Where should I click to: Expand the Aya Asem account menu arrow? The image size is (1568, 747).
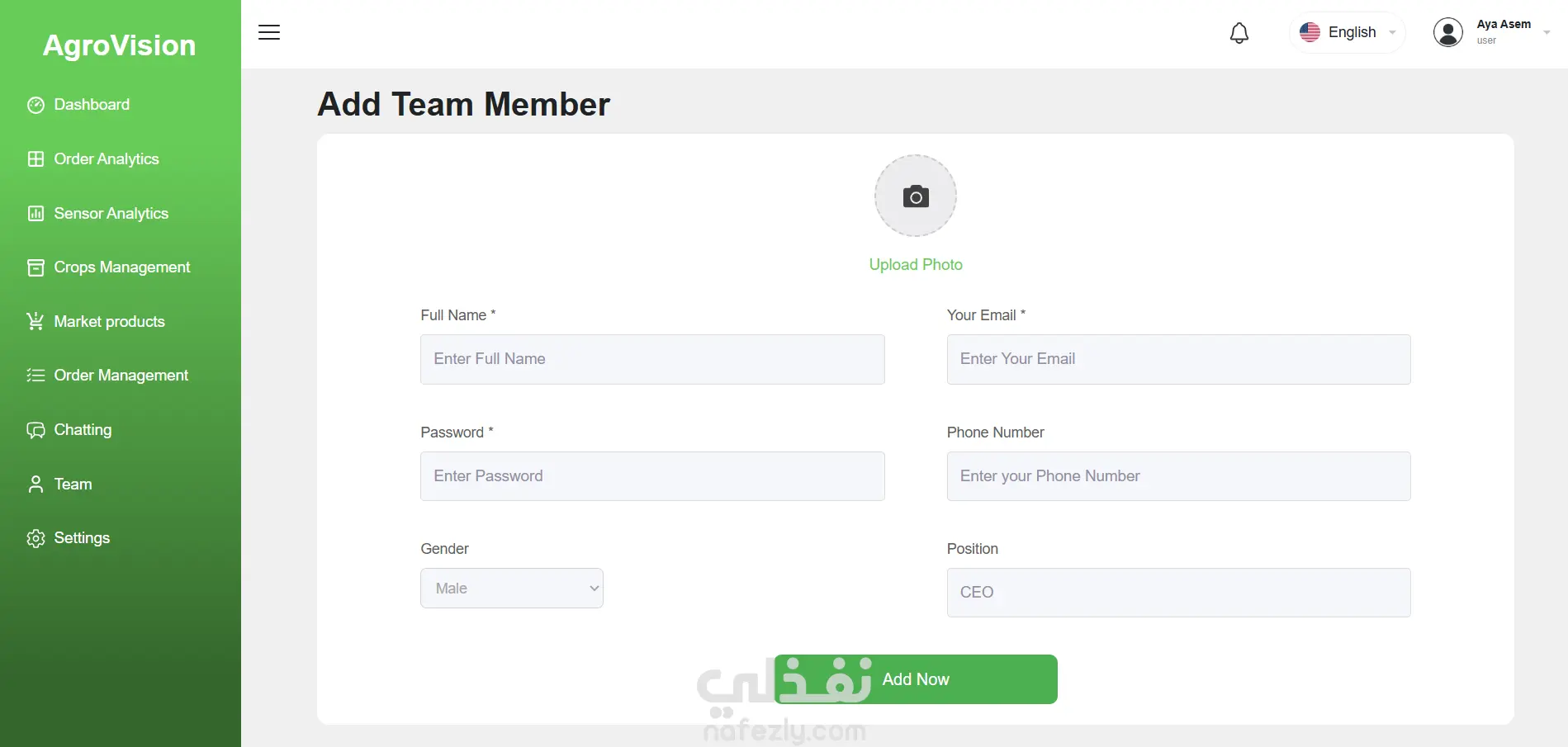point(1547,33)
